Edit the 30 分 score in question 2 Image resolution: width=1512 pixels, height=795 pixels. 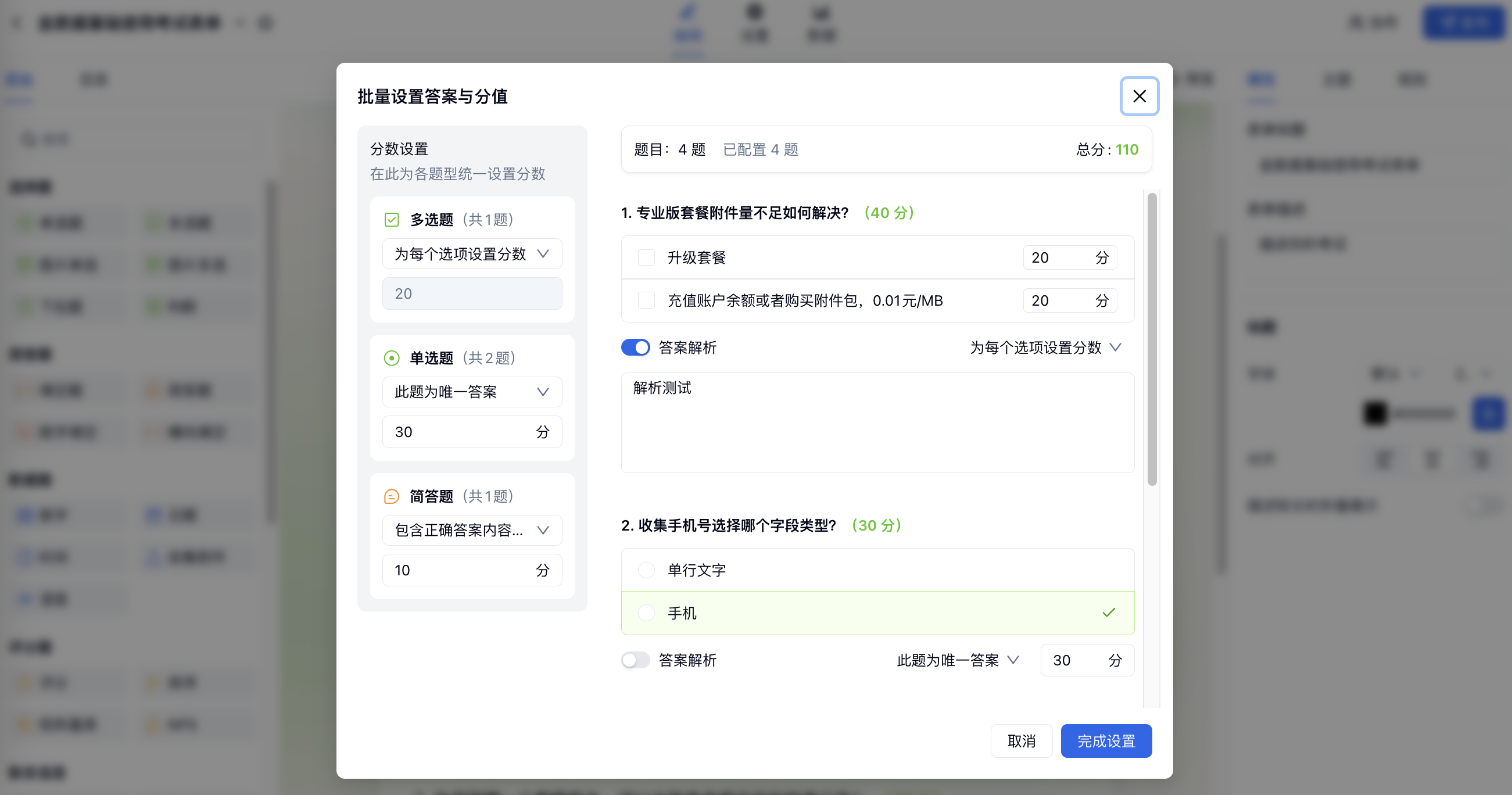[1087, 660]
